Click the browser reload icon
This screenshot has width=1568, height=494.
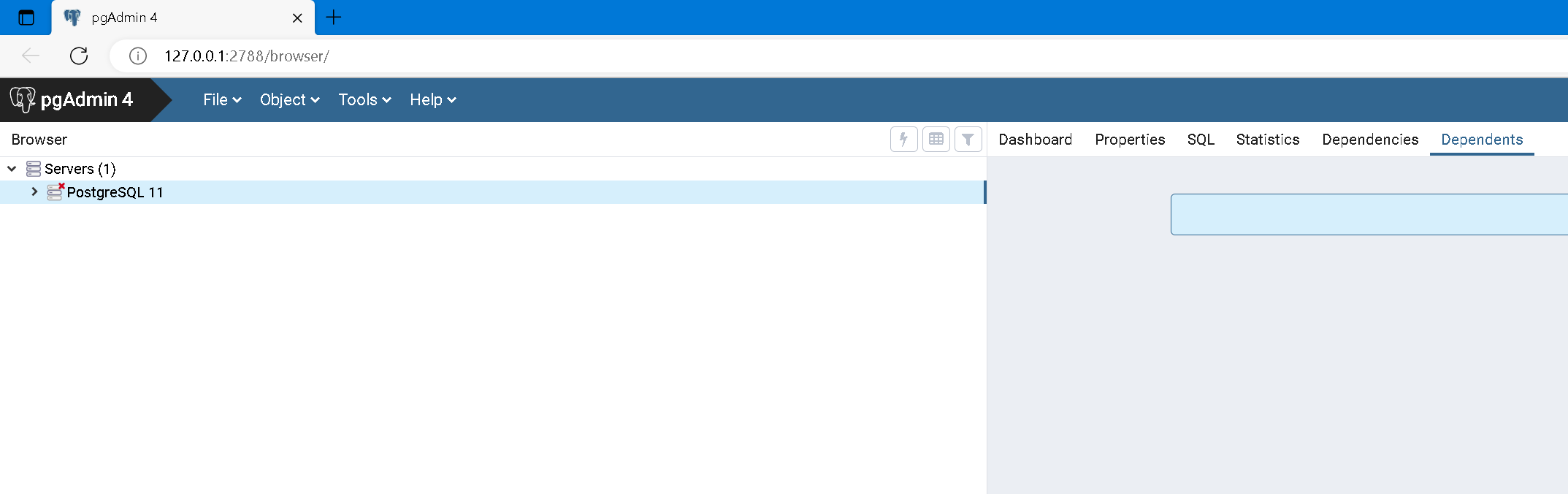[79, 56]
